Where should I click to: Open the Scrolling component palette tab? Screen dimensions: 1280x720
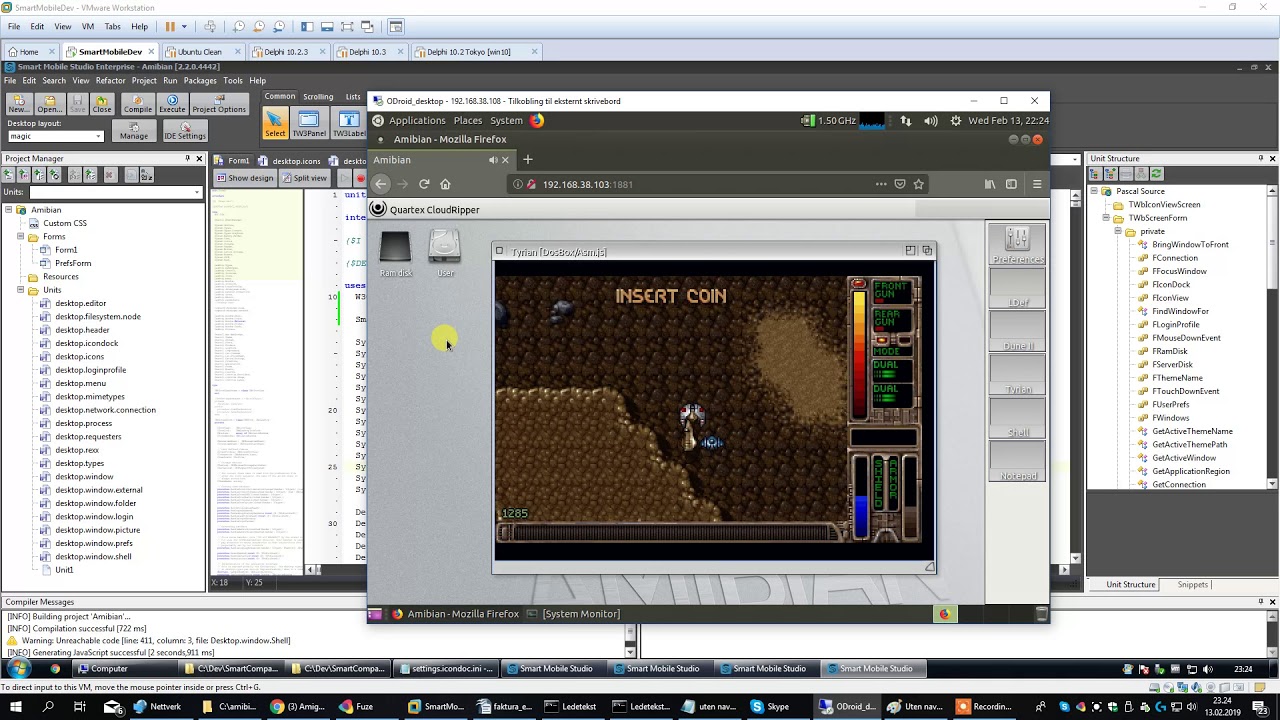pyautogui.click(x=318, y=97)
